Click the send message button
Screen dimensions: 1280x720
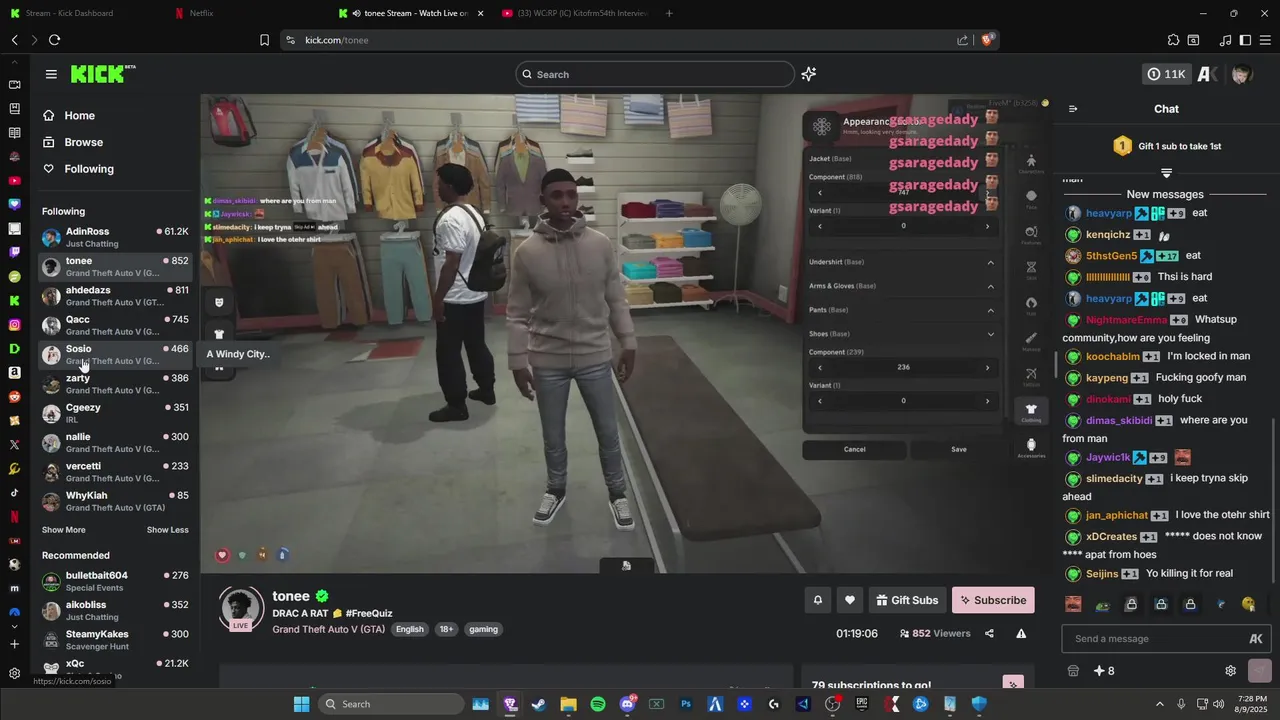1260,671
